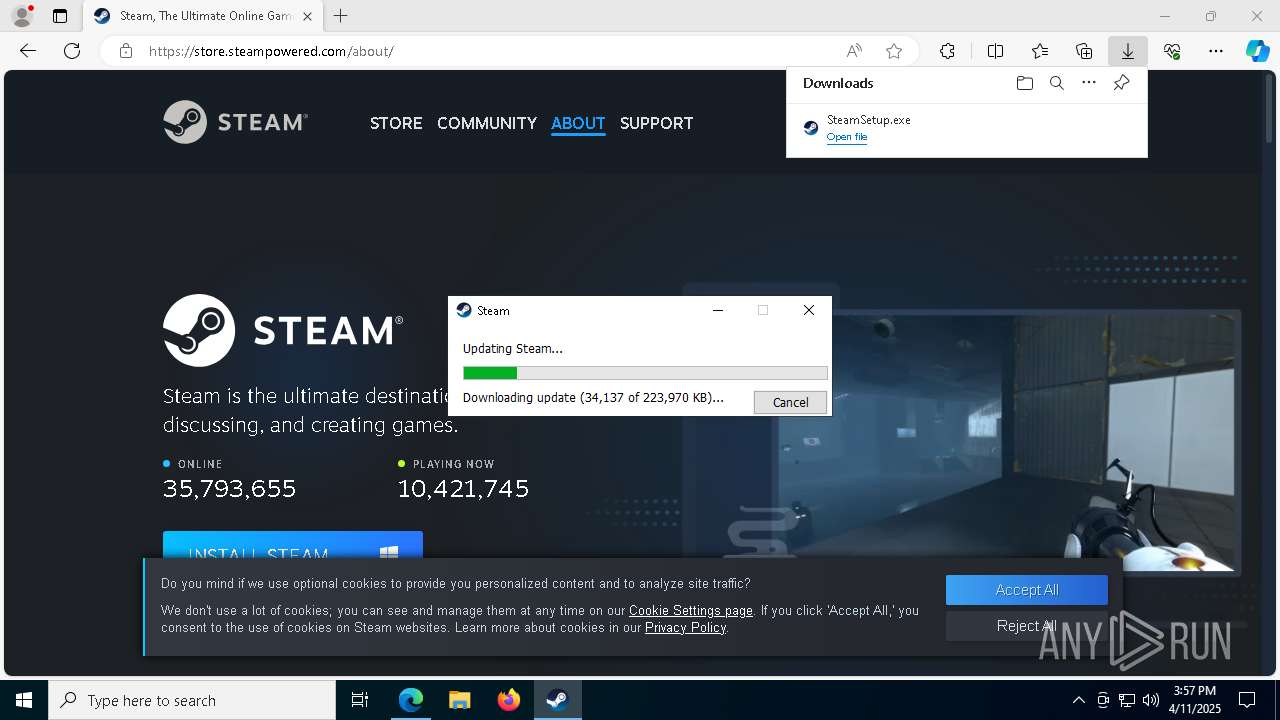Open the STORE menu on Steam site

(x=396, y=123)
